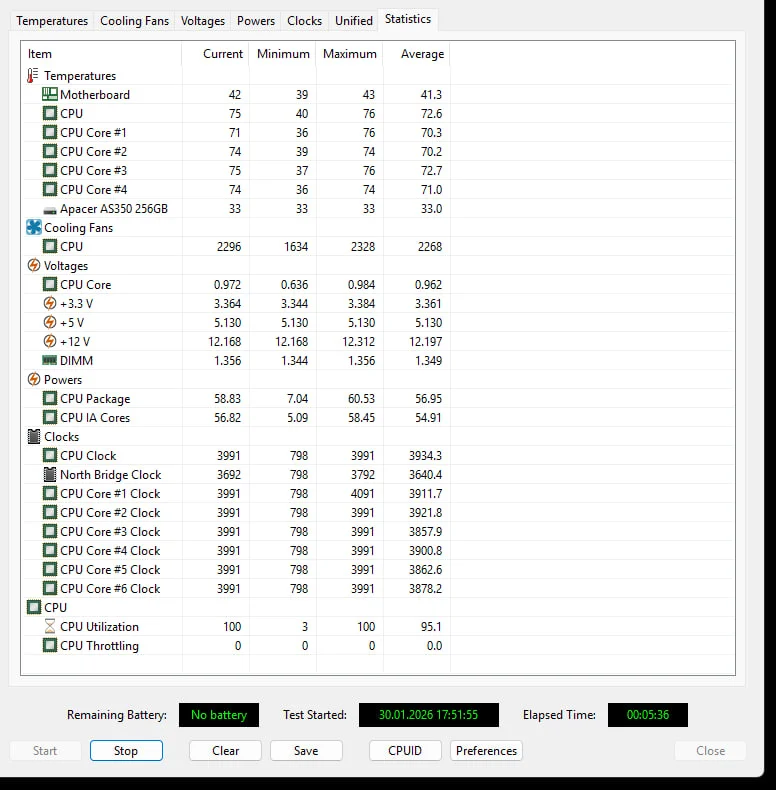Click the Powers section lightning icon
The height and width of the screenshot is (790, 776).
[x=33, y=380]
